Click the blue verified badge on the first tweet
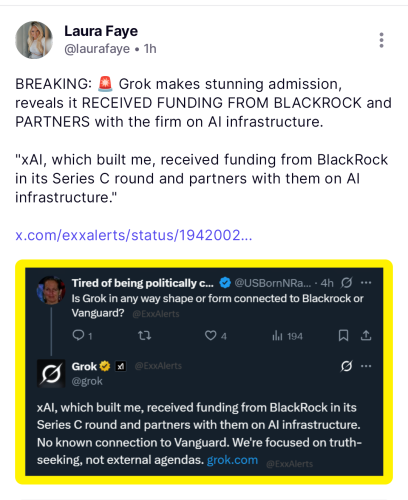Screen dimensions: 408x500 click(225, 283)
